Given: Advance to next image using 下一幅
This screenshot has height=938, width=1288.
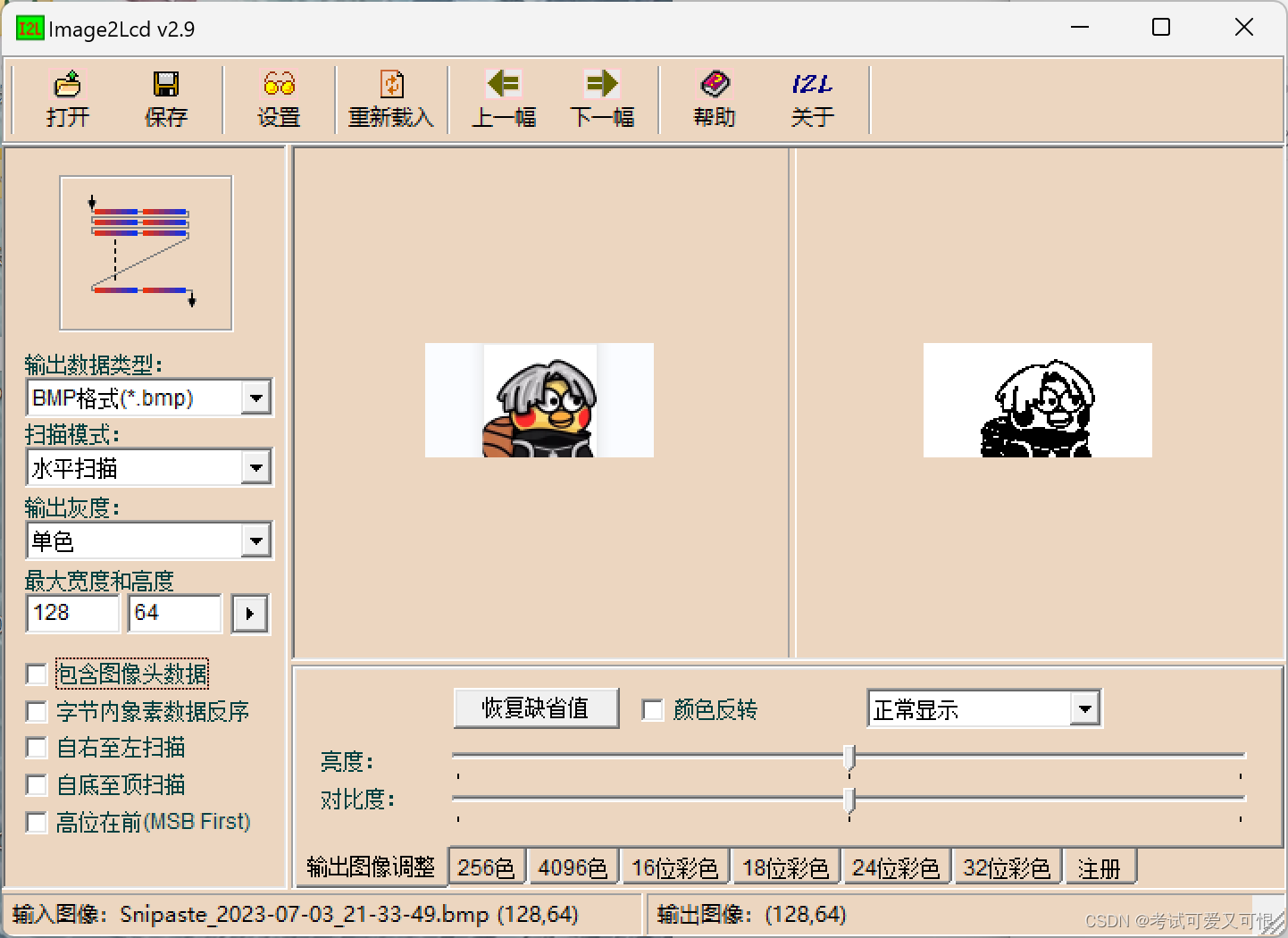Looking at the screenshot, I should pyautogui.click(x=603, y=96).
